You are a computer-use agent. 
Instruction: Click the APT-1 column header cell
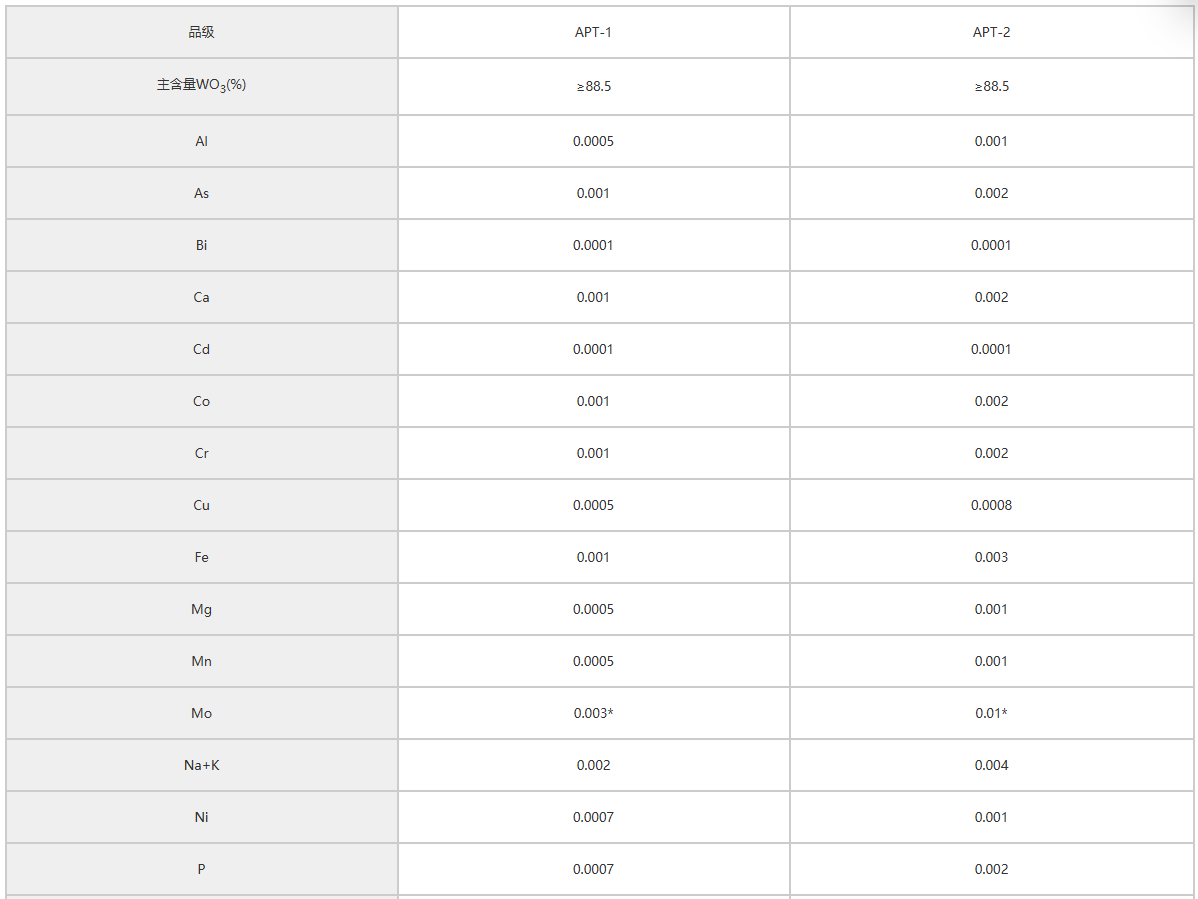click(x=594, y=32)
